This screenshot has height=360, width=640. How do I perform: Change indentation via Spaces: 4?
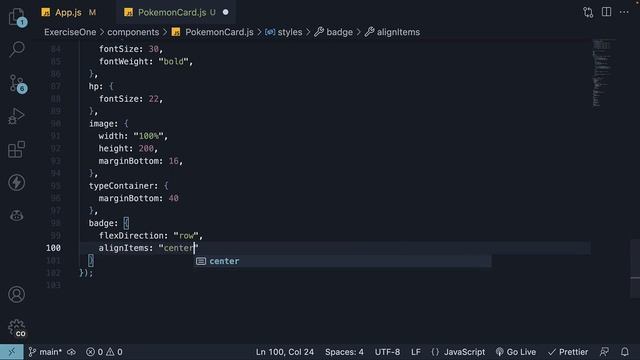(344, 352)
